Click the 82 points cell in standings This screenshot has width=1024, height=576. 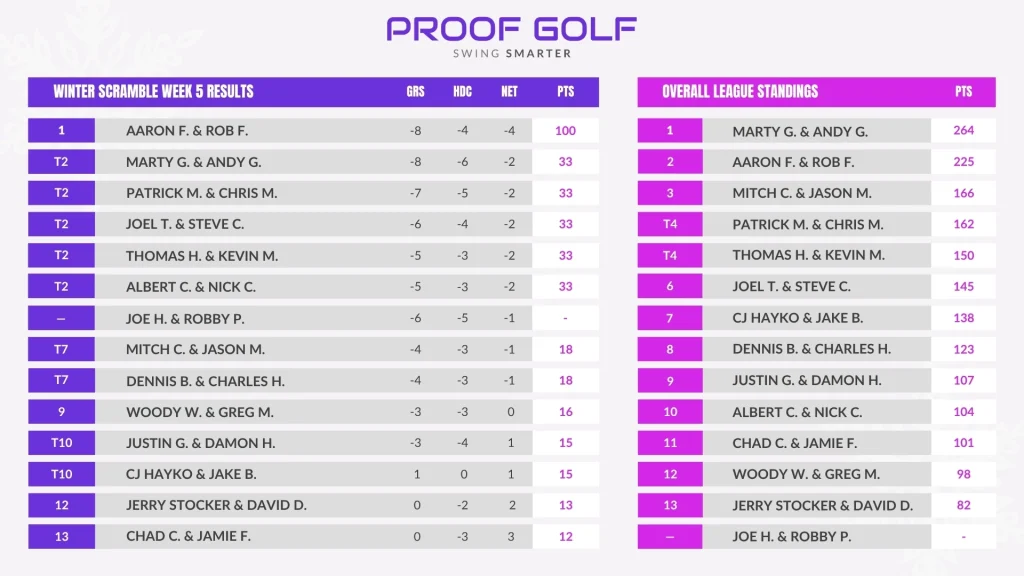click(963, 506)
